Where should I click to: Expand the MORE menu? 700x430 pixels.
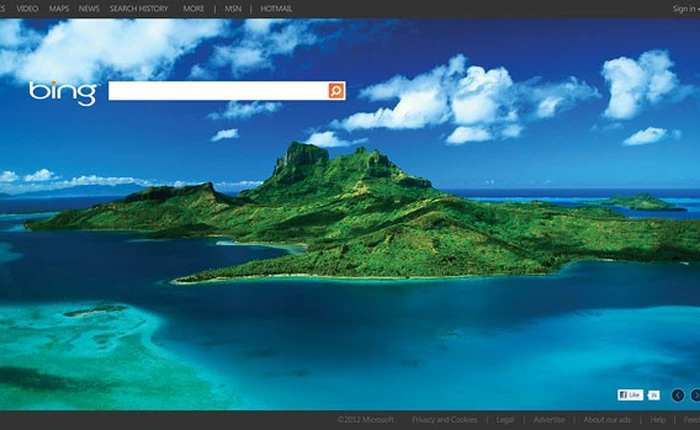[193, 8]
